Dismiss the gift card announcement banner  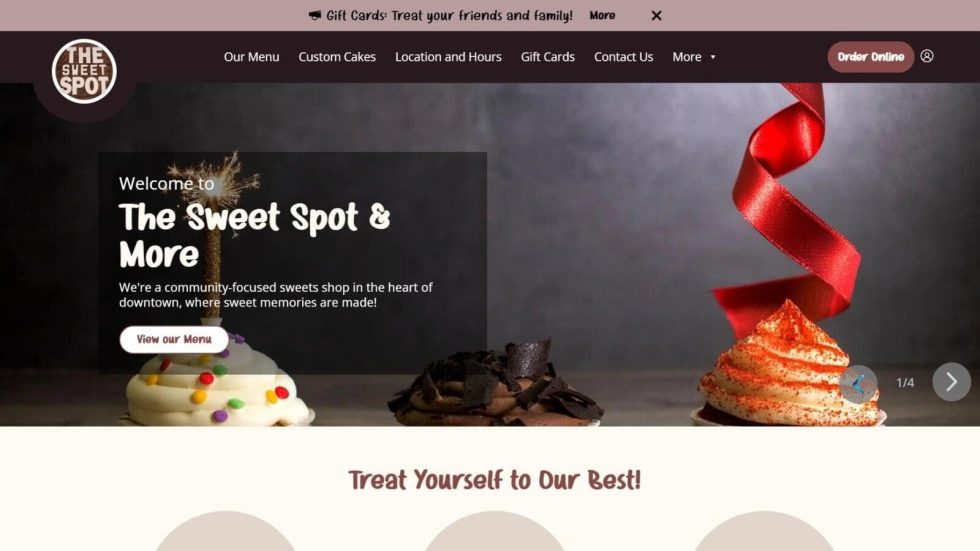click(x=656, y=16)
